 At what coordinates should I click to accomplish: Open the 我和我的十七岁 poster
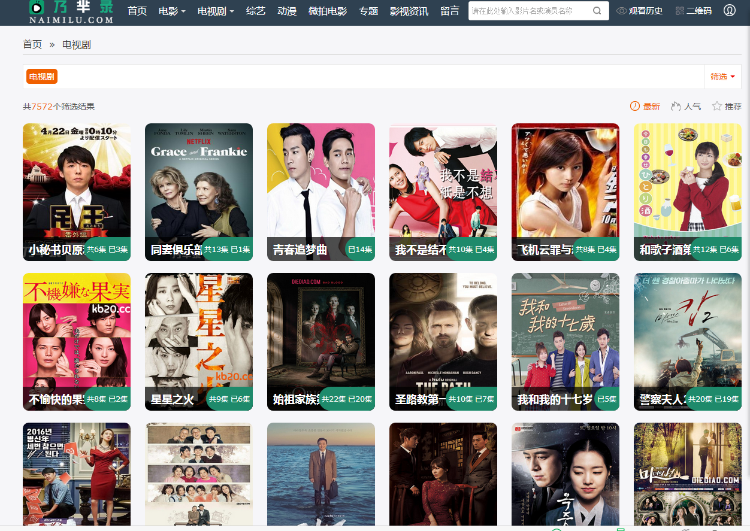point(565,342)
